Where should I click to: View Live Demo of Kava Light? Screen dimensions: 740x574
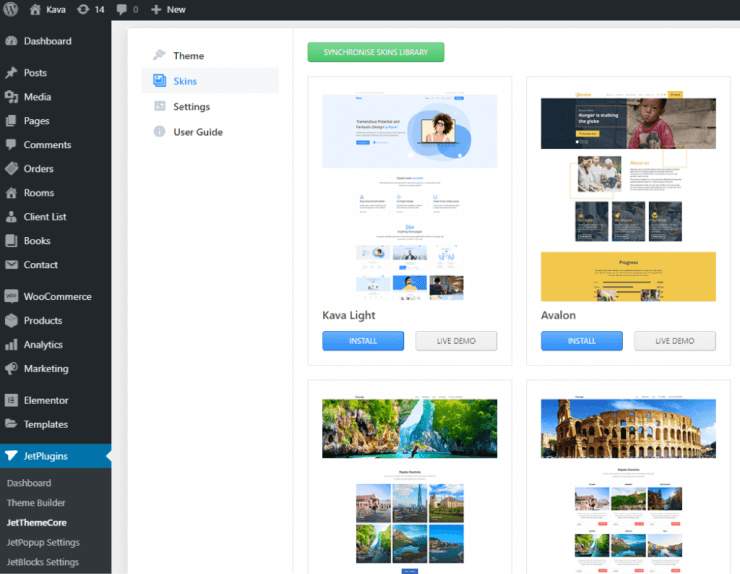pos(456,341)
